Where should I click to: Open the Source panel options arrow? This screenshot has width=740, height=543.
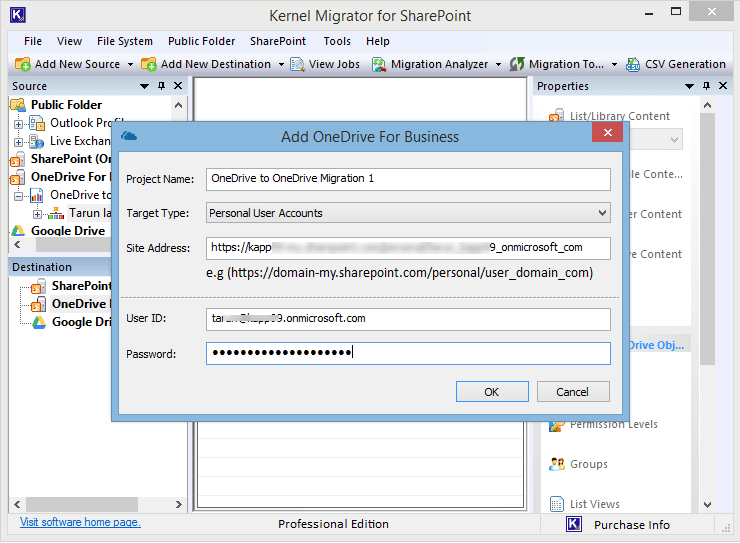point(144,86)
